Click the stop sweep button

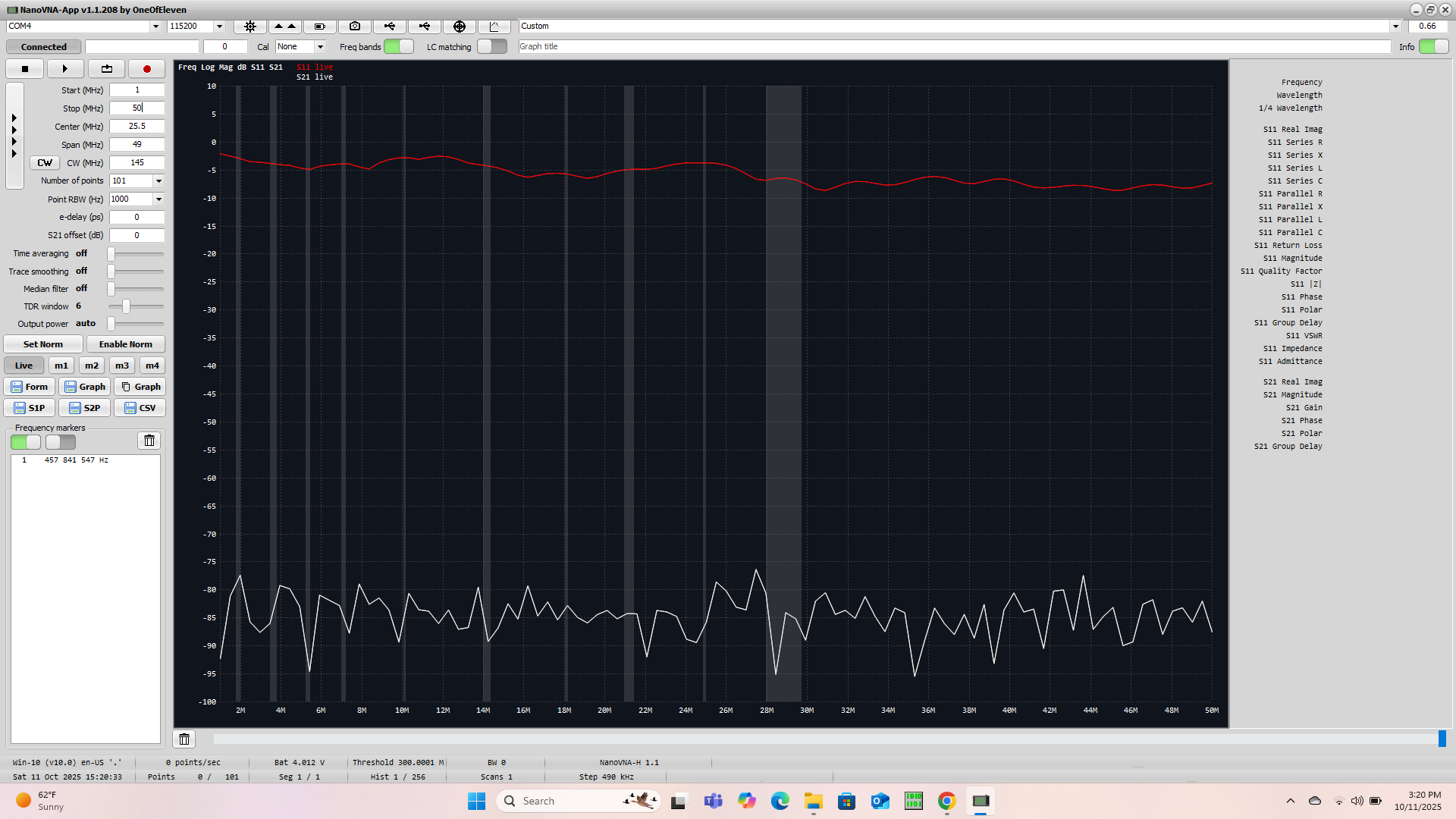tap(25, 69)
